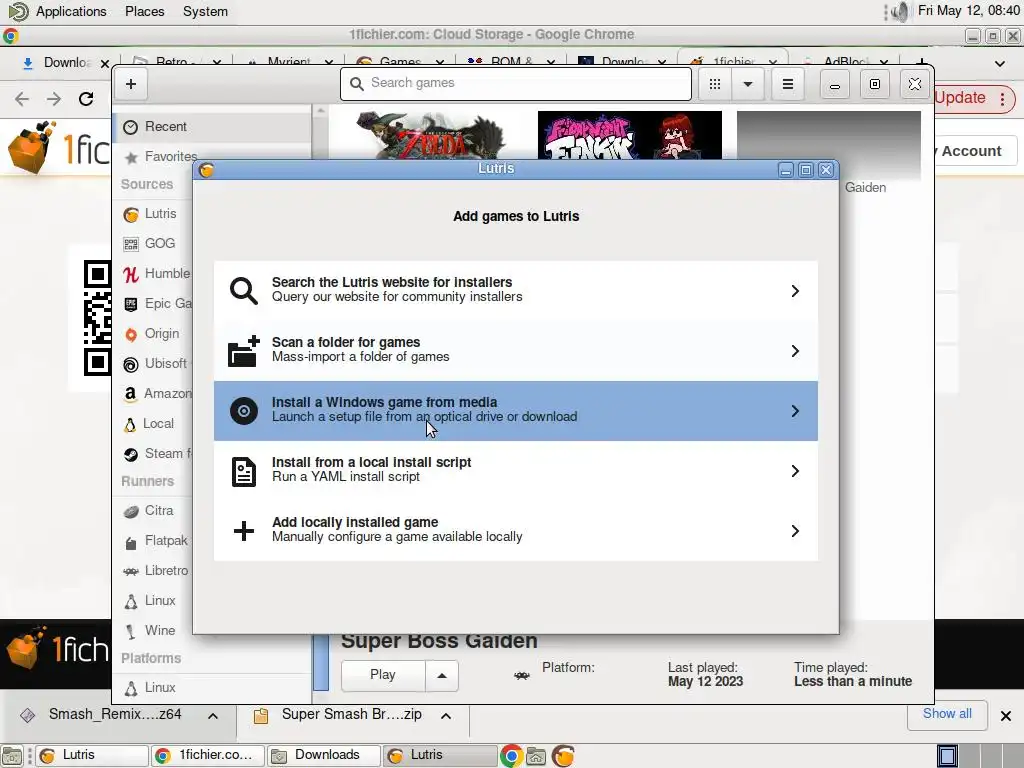This screenshot has height=768, width=1024.
Task: Expand chevron on Add locally installed game row
Action: coord(795,531)
